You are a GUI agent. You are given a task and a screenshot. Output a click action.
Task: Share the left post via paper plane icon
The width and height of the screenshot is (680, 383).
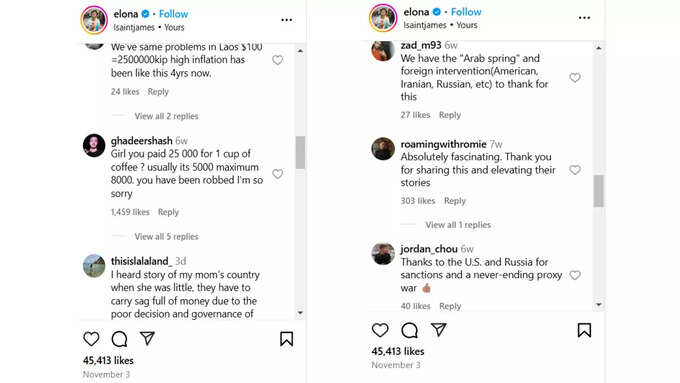147,338
